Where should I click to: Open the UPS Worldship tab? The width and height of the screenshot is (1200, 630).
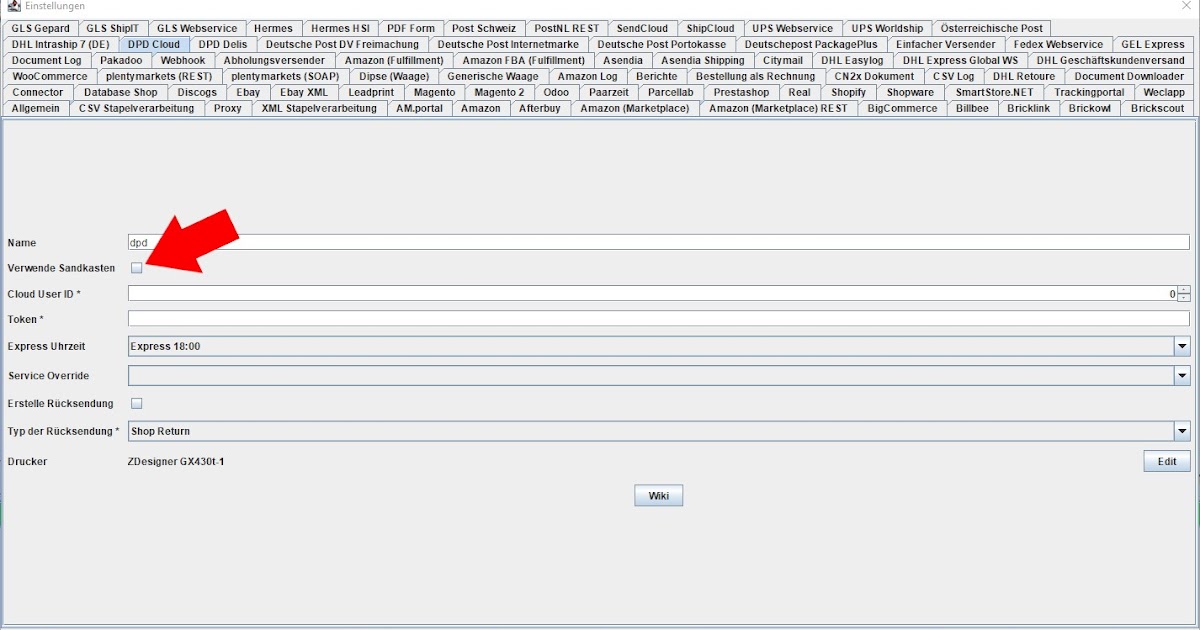pos(887,28)
